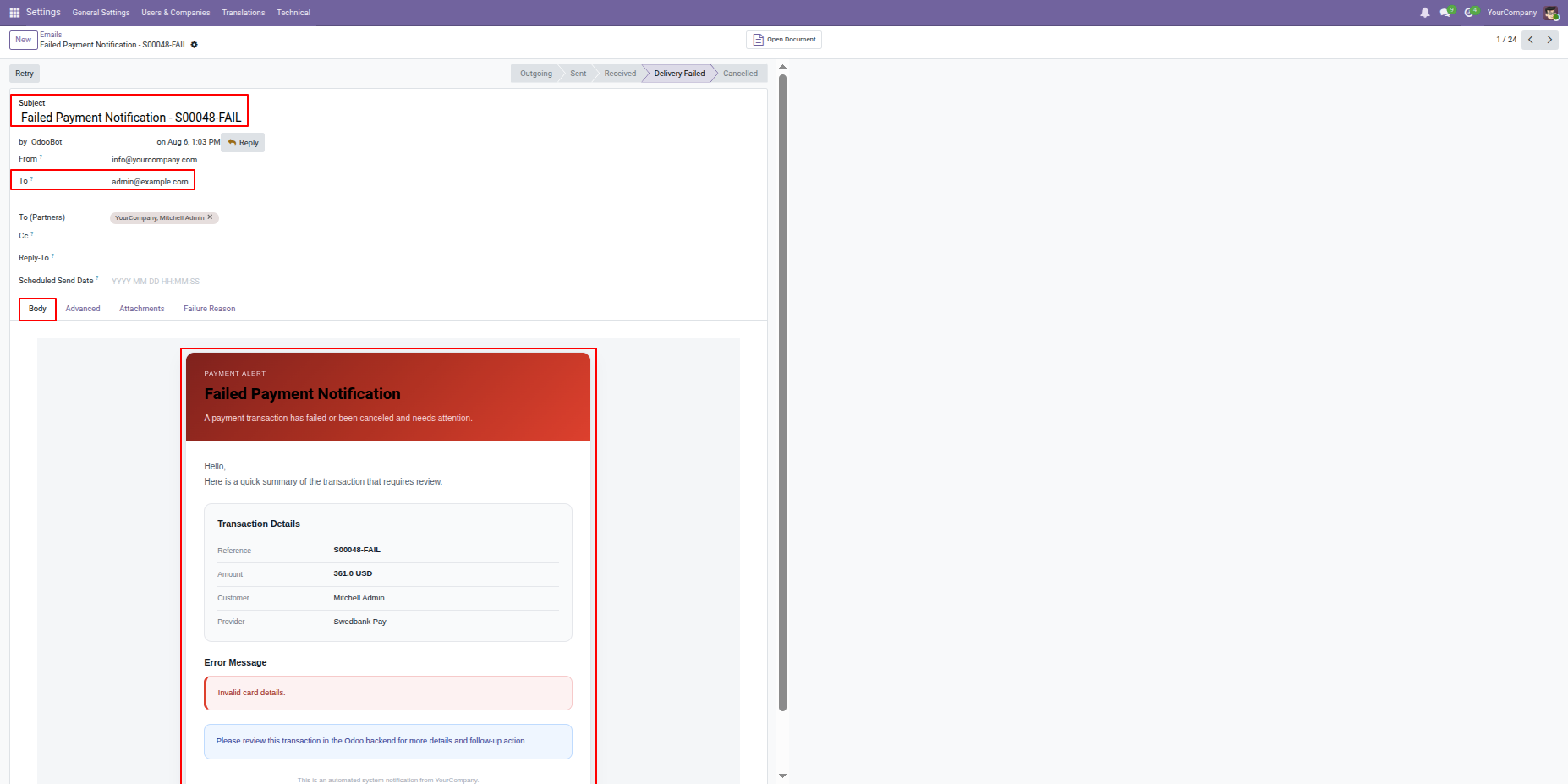The height and width of the screenshot is (784, 1568).
Task: Edit the To field admin@example.com
Action: click(x=150, y=182)
